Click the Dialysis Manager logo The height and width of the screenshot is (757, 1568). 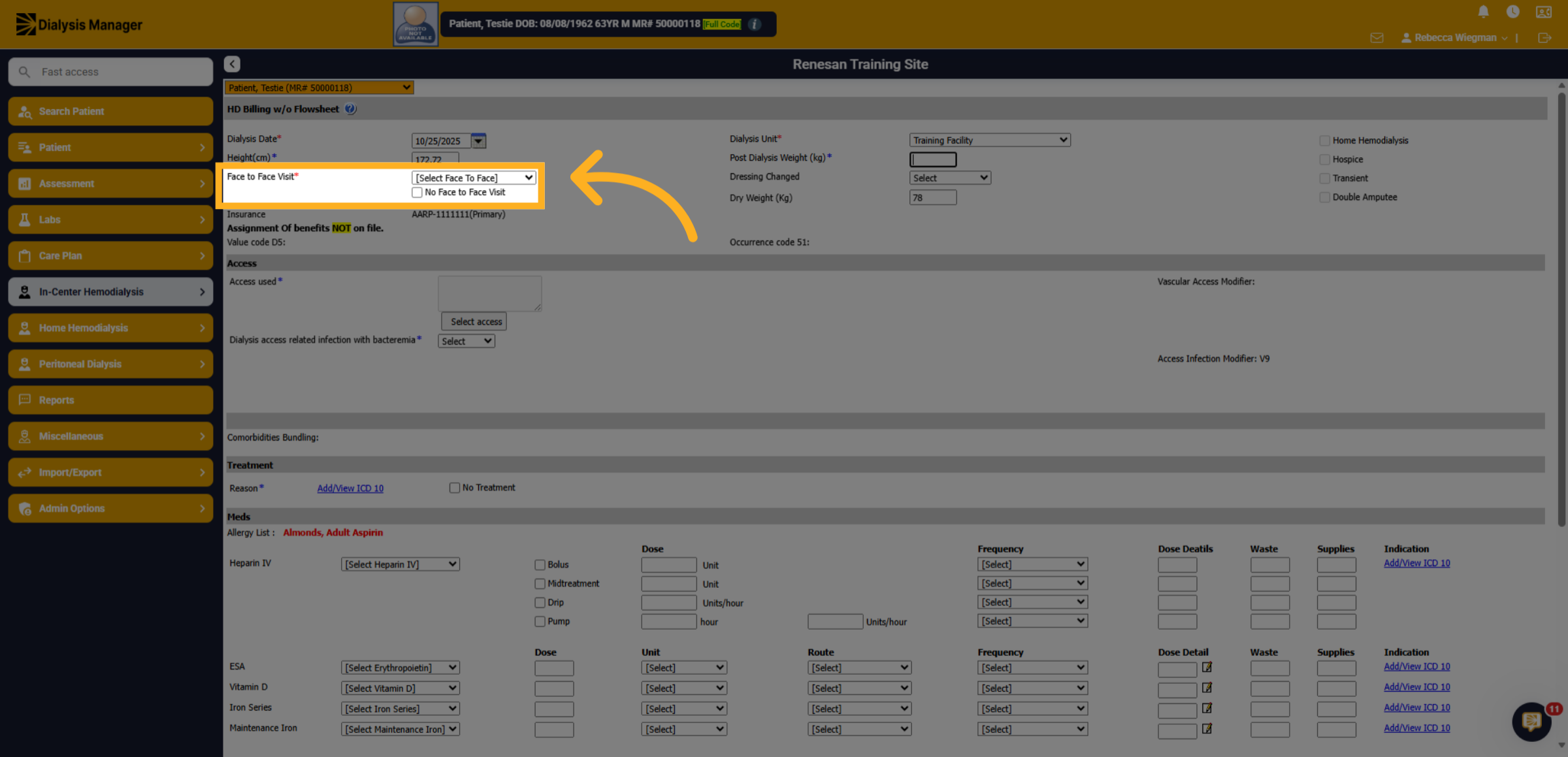click(79, 25)
